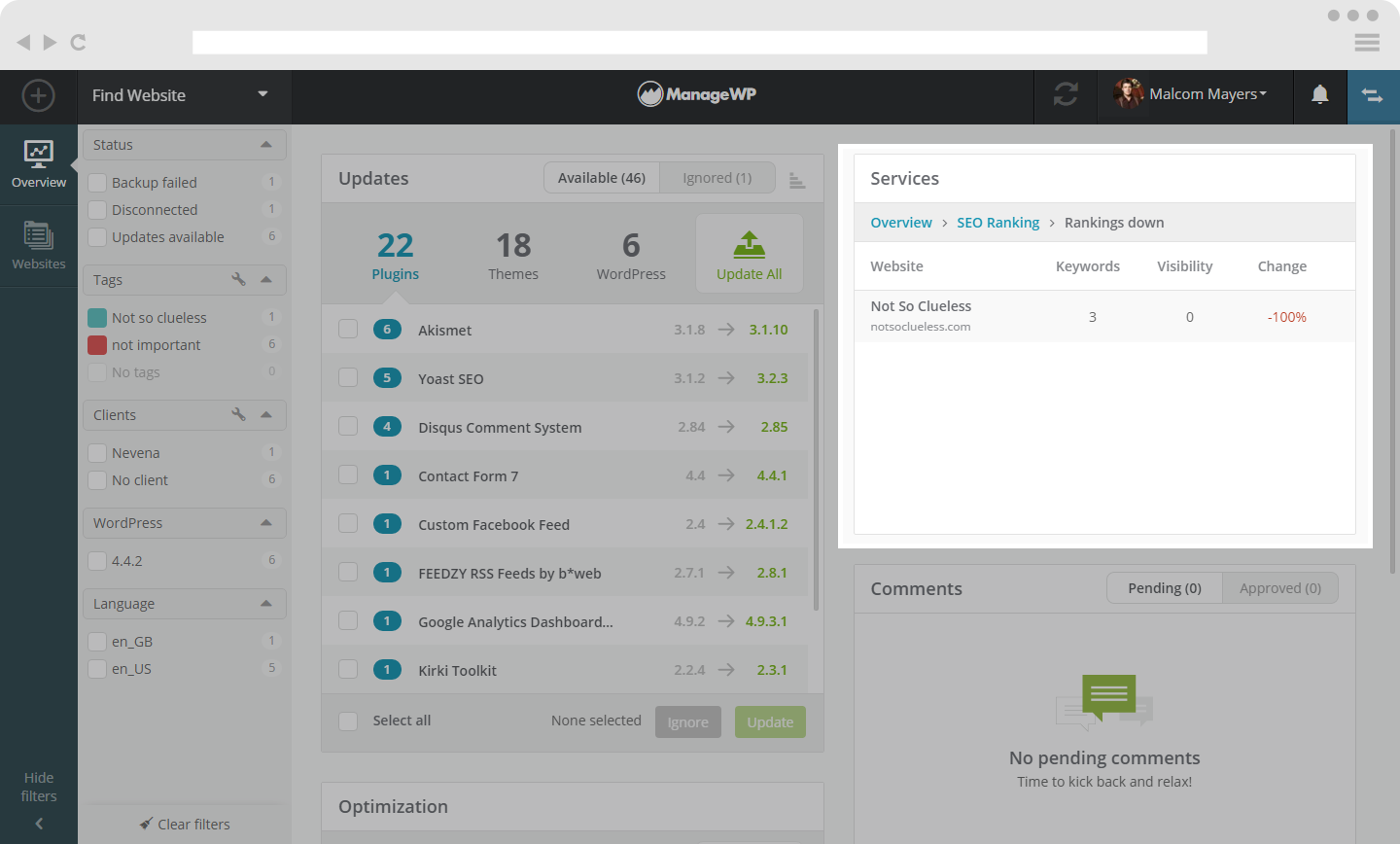
Task: Click the browser back arrow
Action: (23, 42)
